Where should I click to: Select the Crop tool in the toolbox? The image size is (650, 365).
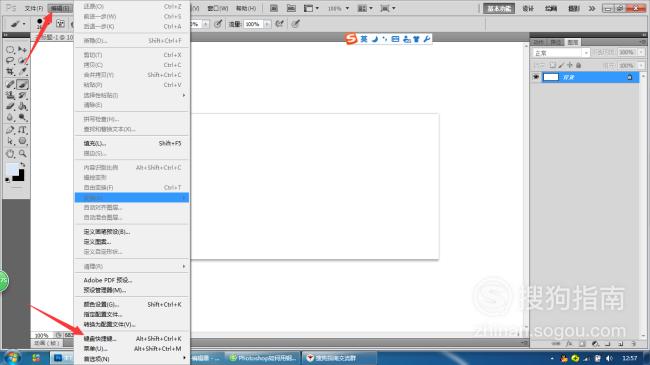pos(10,72)
